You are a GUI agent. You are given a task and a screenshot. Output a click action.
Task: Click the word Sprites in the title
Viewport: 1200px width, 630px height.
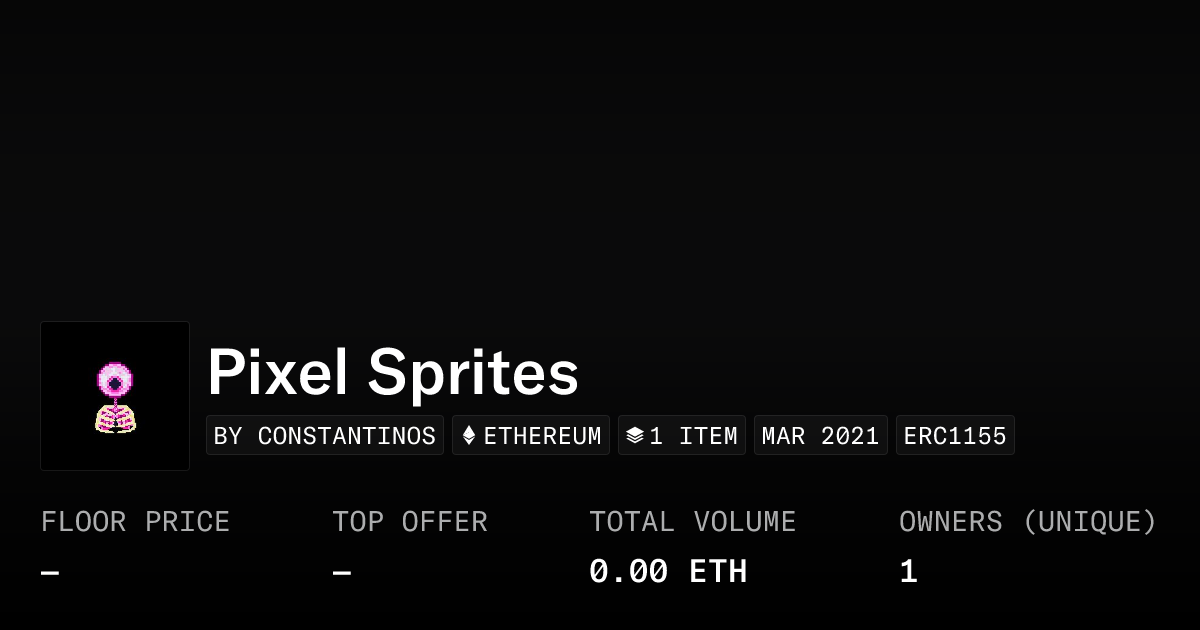[473, 373]
